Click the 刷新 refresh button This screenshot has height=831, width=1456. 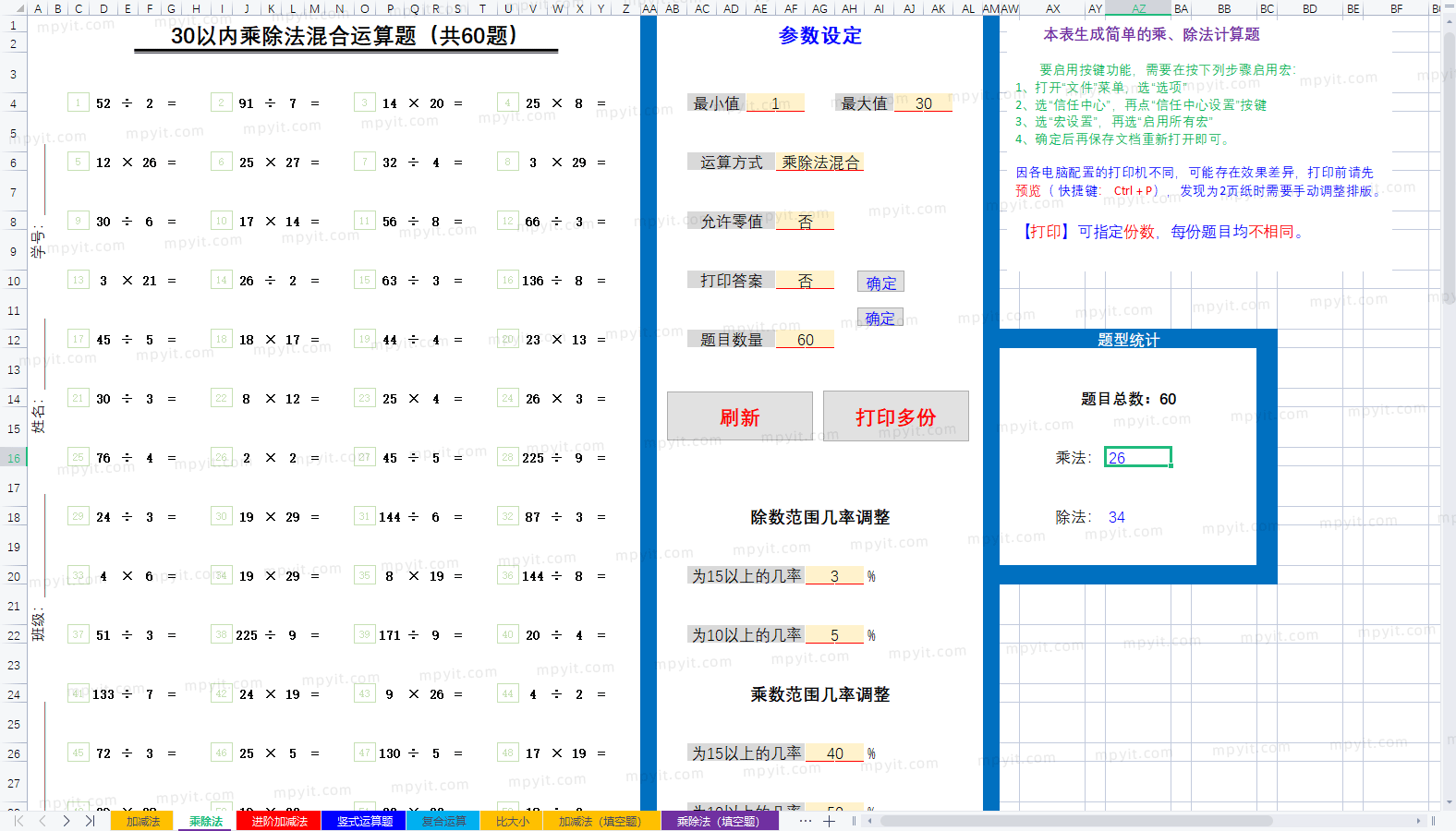click(x=740, y=416)
